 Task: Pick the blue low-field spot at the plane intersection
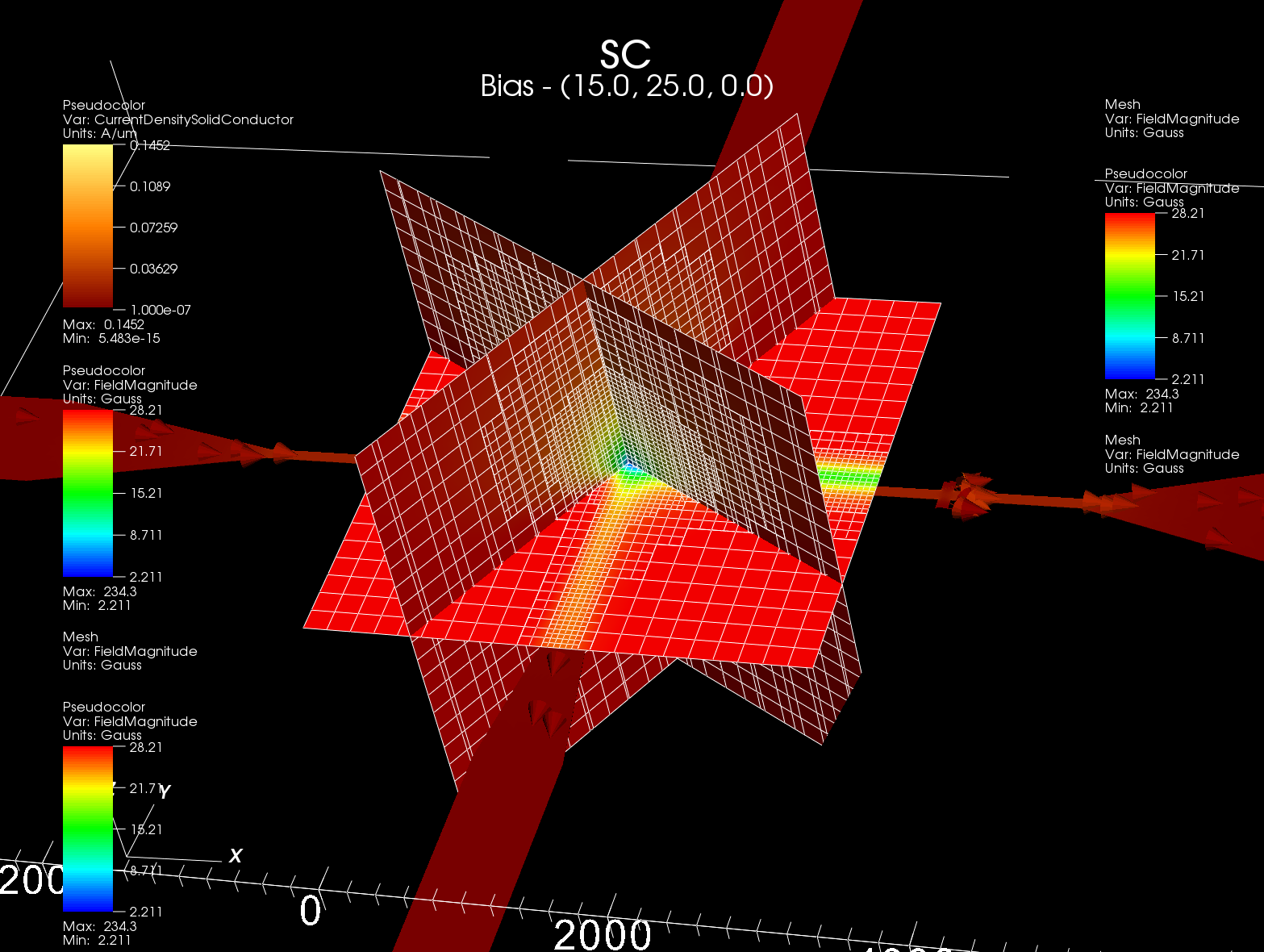click(x=630, y=467)
